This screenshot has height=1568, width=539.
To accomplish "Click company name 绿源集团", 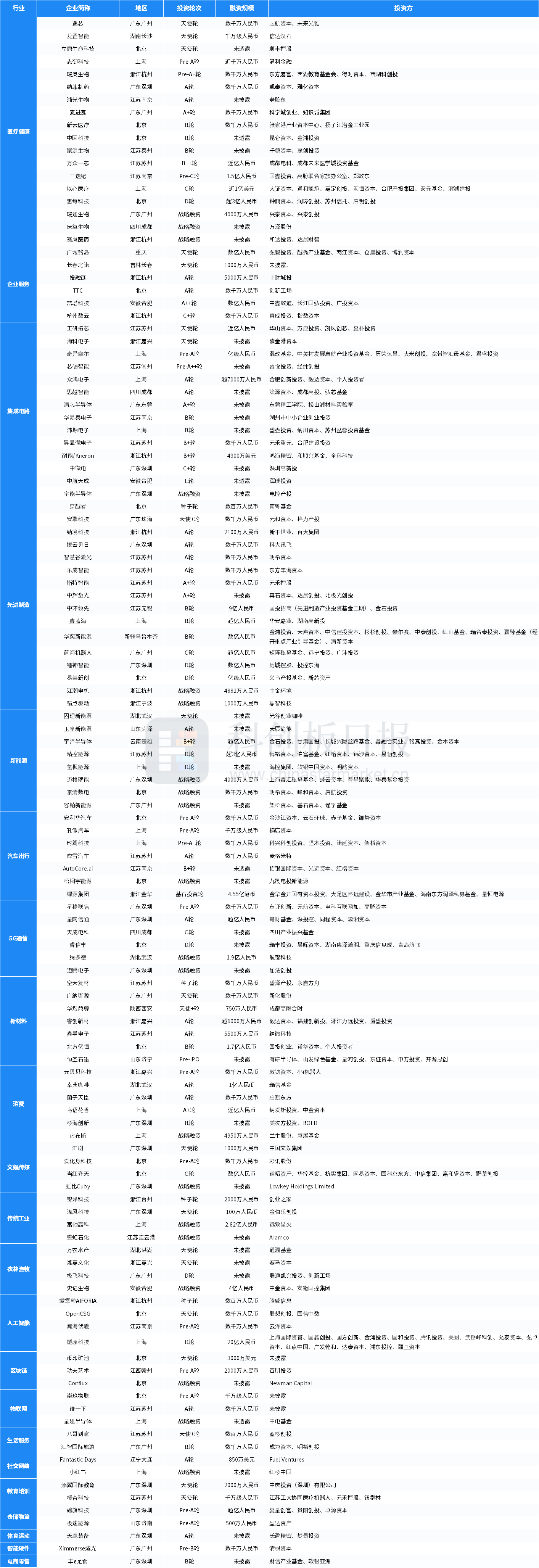I will 78,894.
